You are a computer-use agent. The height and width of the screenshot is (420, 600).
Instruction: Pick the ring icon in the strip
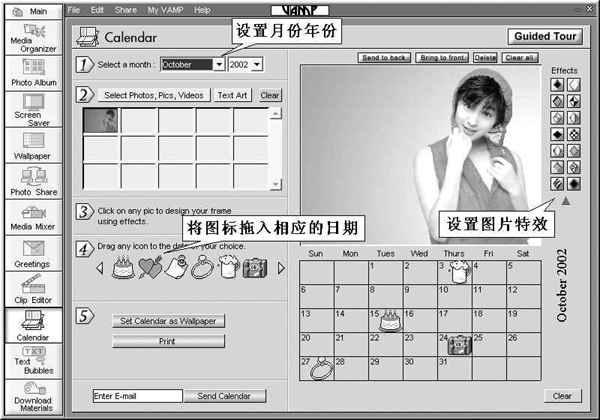click(x=202, y=267)
